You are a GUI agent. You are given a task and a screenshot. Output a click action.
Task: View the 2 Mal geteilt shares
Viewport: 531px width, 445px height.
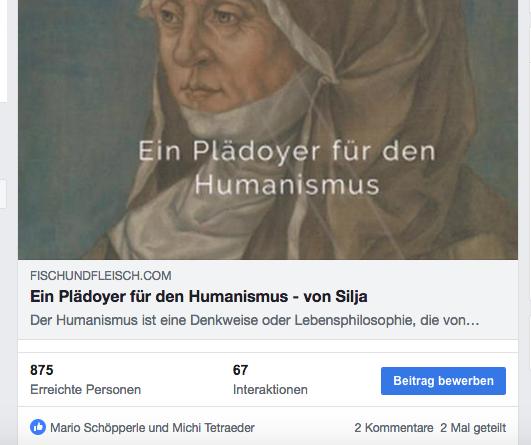(473, 428)
